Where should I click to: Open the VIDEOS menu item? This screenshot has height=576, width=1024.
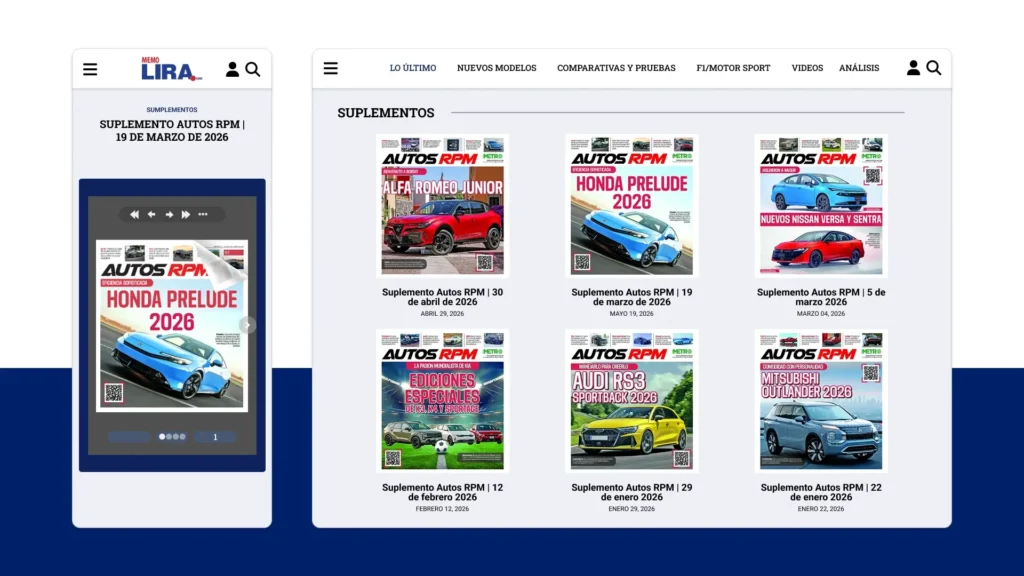tap(807, 68)
